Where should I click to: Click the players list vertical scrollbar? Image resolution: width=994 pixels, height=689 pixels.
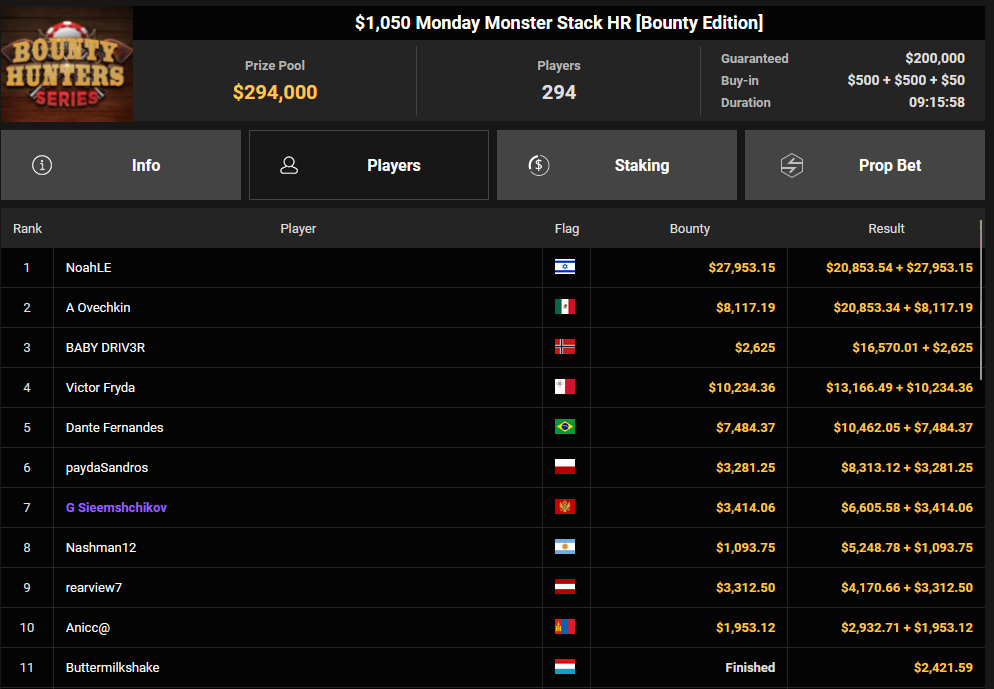982,300
